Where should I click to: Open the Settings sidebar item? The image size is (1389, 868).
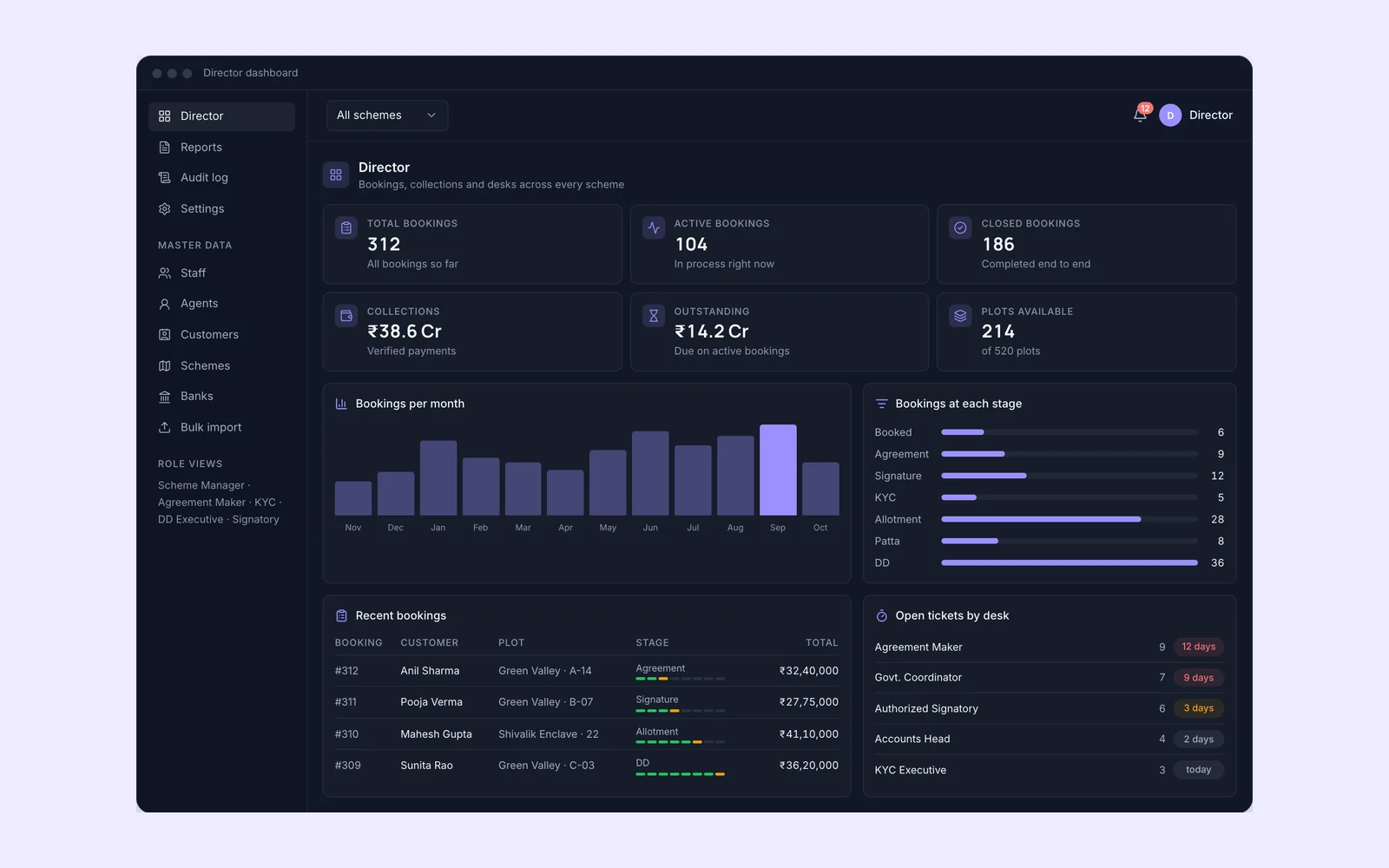pyautogui.click(x=221, y=209)
